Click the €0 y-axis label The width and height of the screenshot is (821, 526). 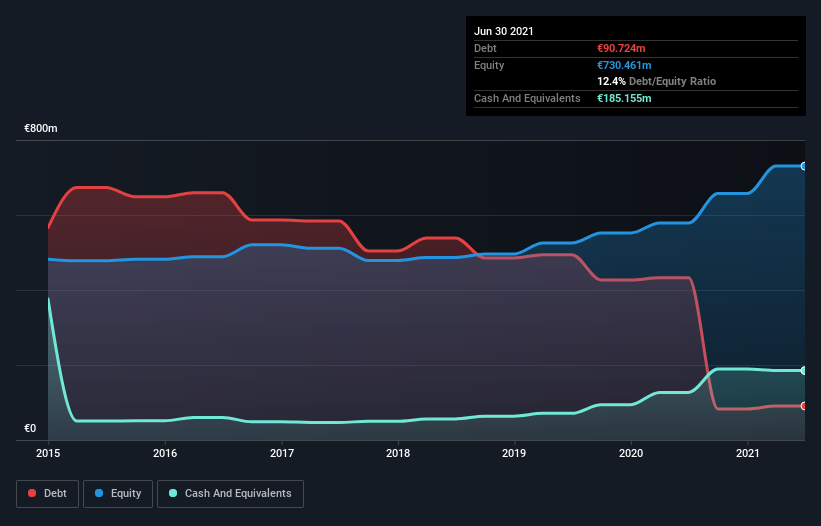(x=30, y=428)
